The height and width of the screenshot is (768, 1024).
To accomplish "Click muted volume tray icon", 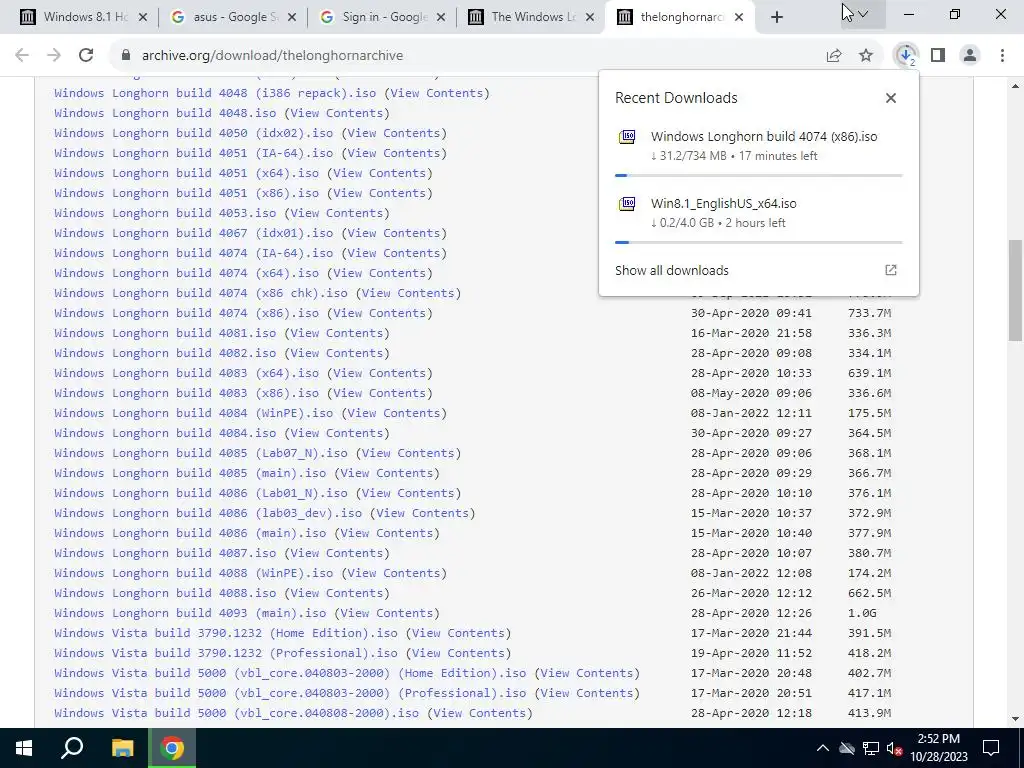I will coord(895,748).
